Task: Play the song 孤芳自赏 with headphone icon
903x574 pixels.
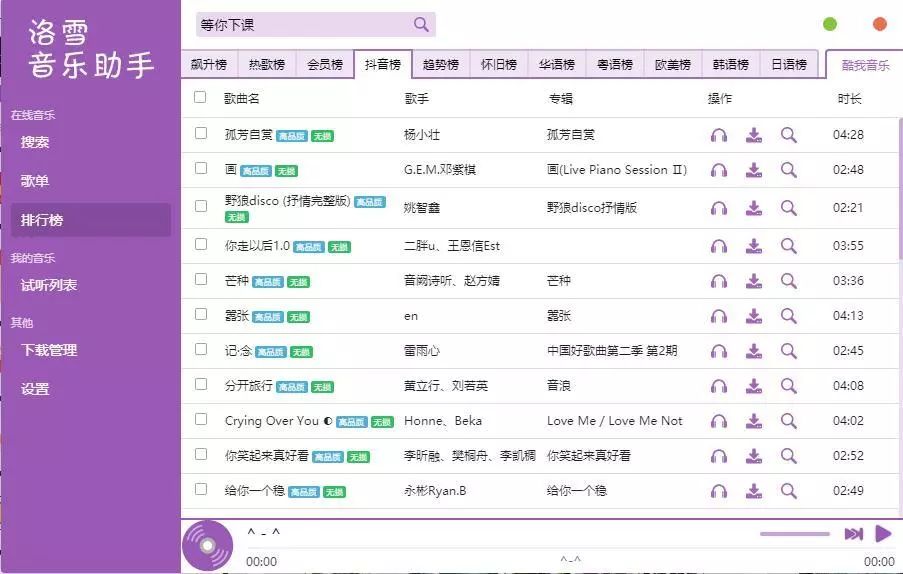Action: (x=719, y=135)
